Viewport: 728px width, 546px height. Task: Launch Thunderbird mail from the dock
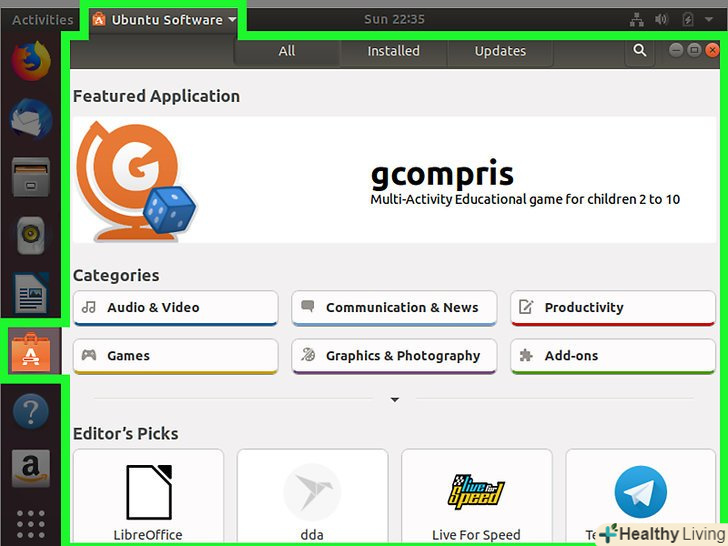31,119
